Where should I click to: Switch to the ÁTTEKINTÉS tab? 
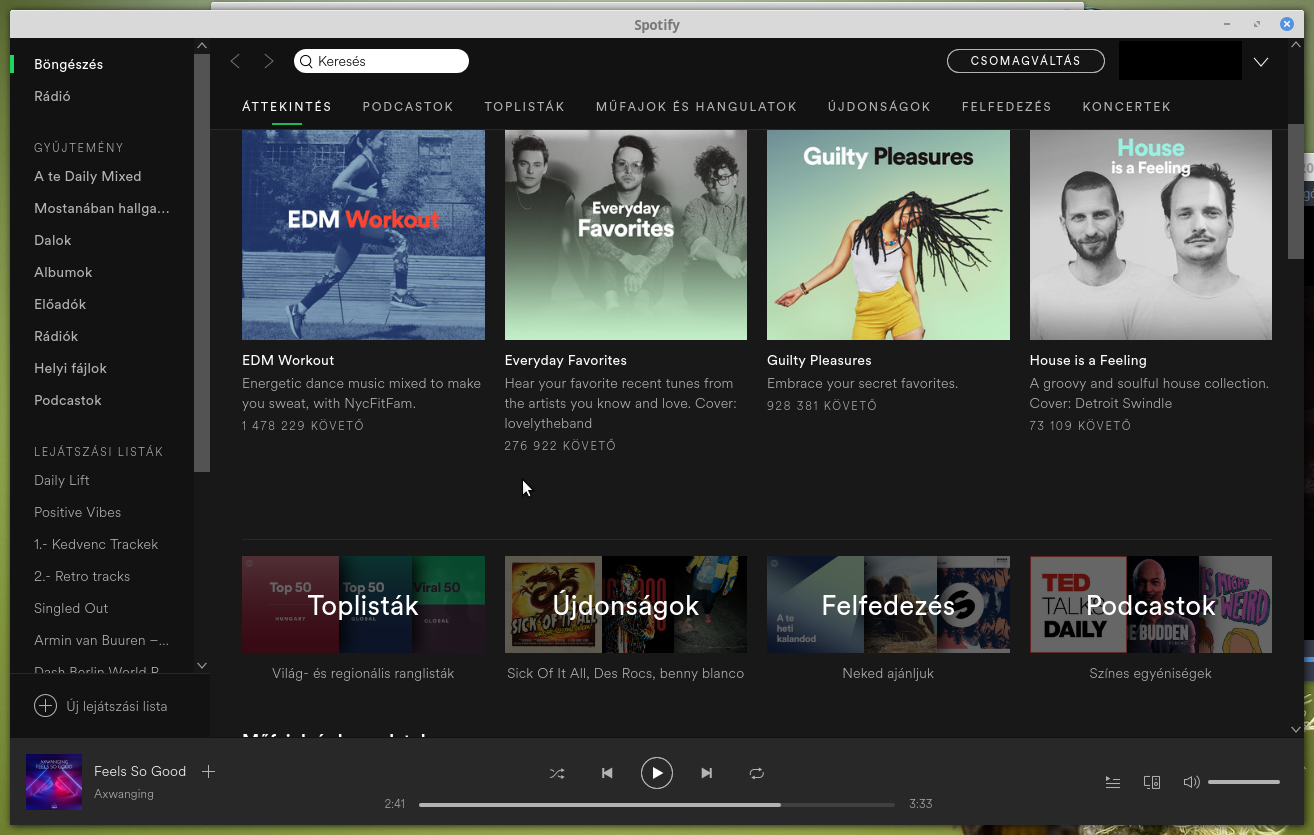(x=287, y=107)
